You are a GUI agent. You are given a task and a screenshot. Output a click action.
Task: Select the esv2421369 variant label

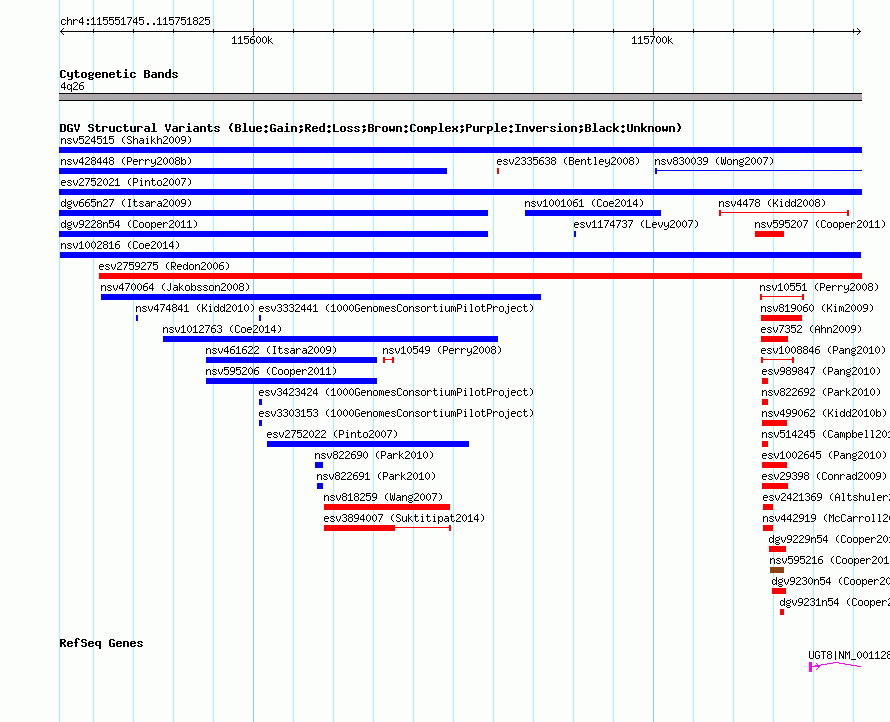pos(826,497)
